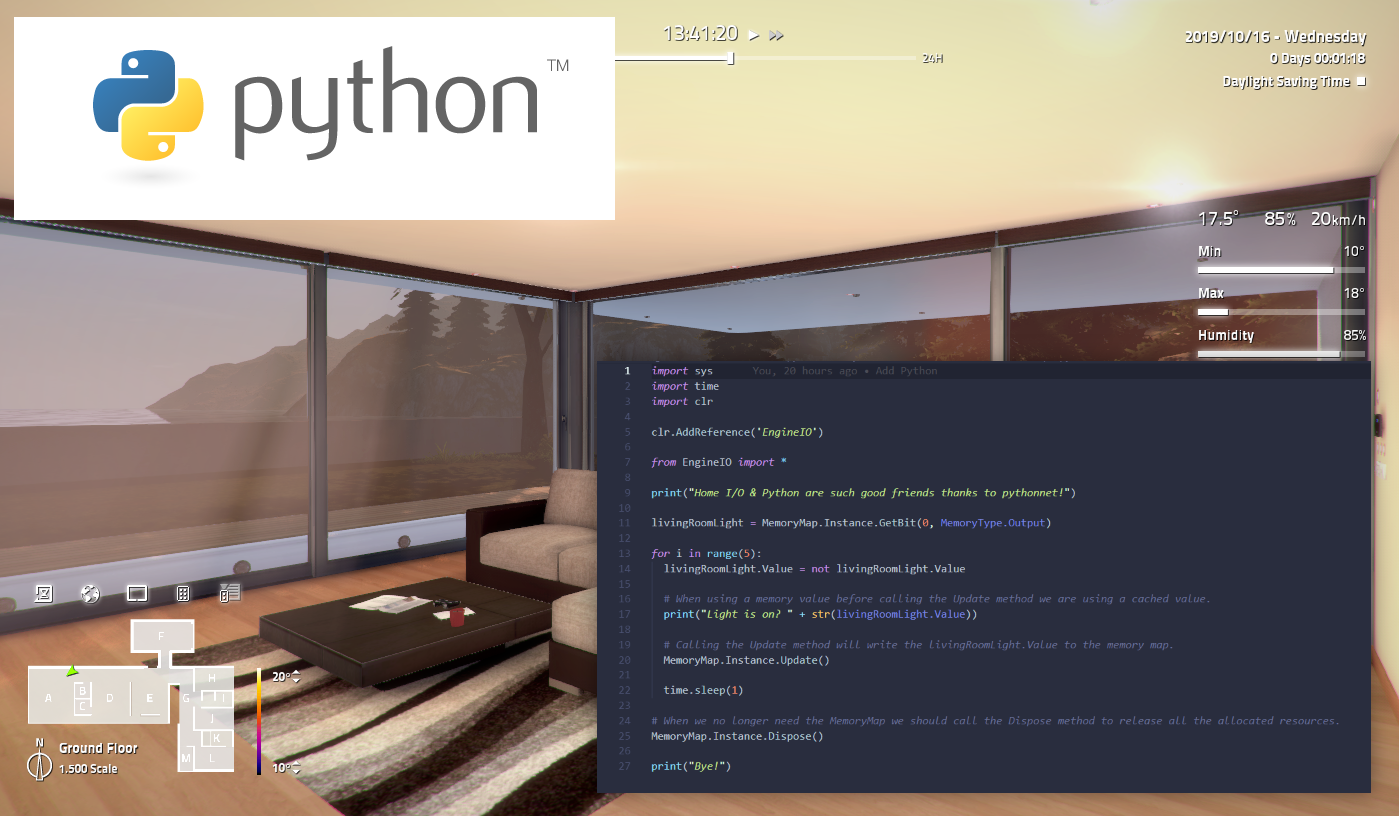Viewport: 1399px width, 816px height.
Task: Click the green player position arrow
Action: tap(72, 671)
